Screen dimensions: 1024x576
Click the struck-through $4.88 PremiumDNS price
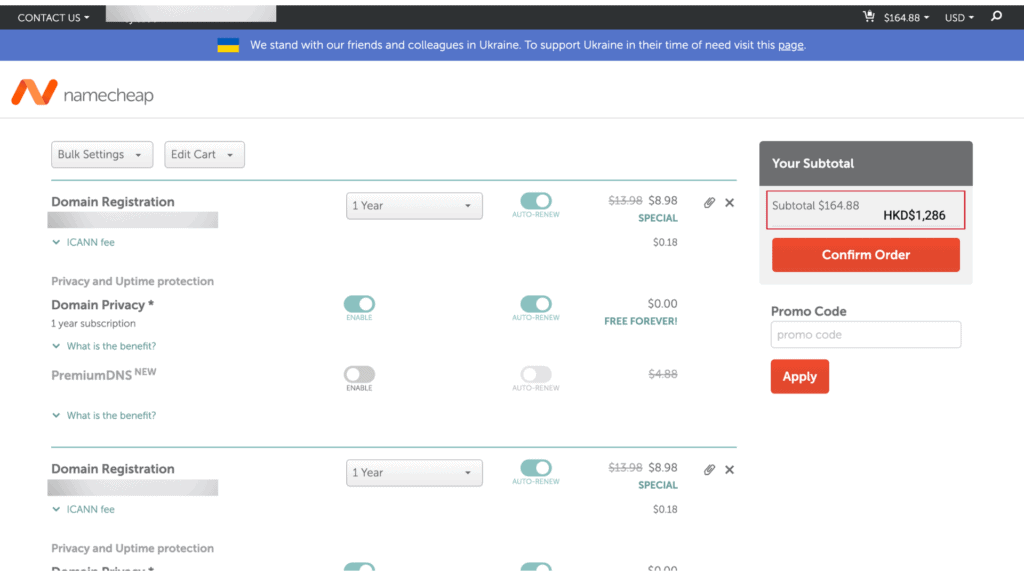pos(662,374)
